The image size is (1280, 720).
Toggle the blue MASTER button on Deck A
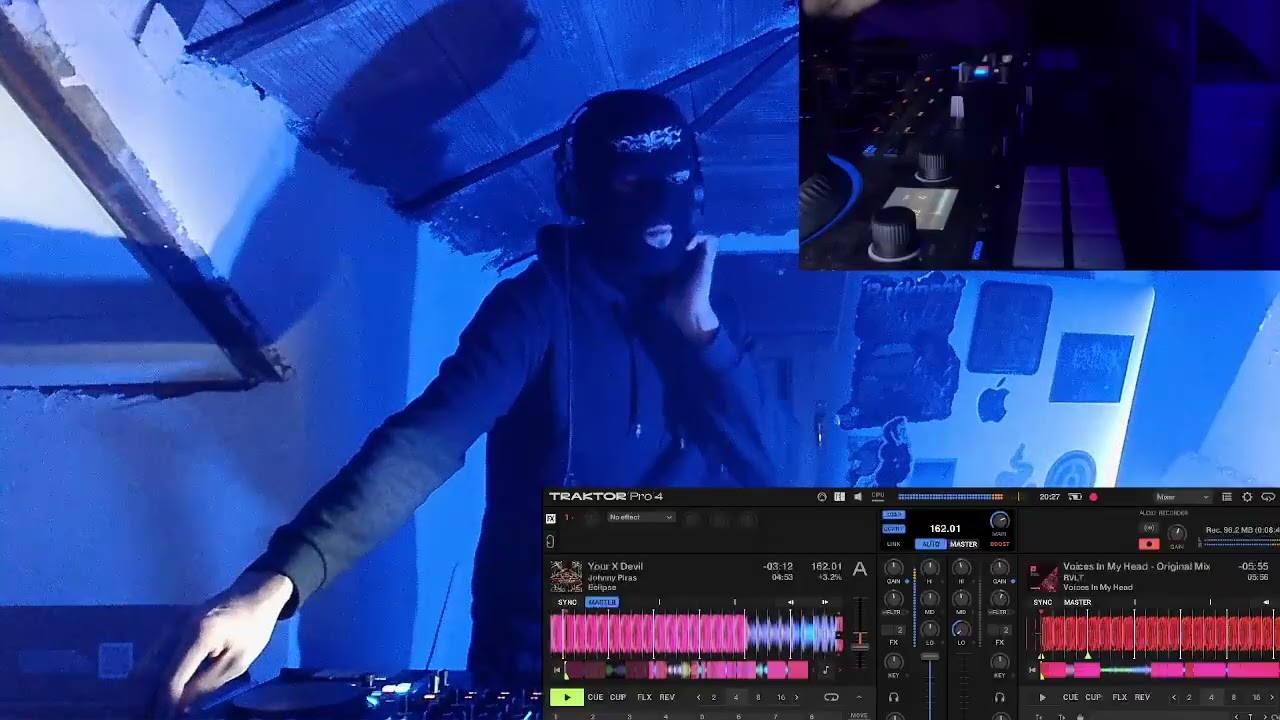tap(602, 602)
